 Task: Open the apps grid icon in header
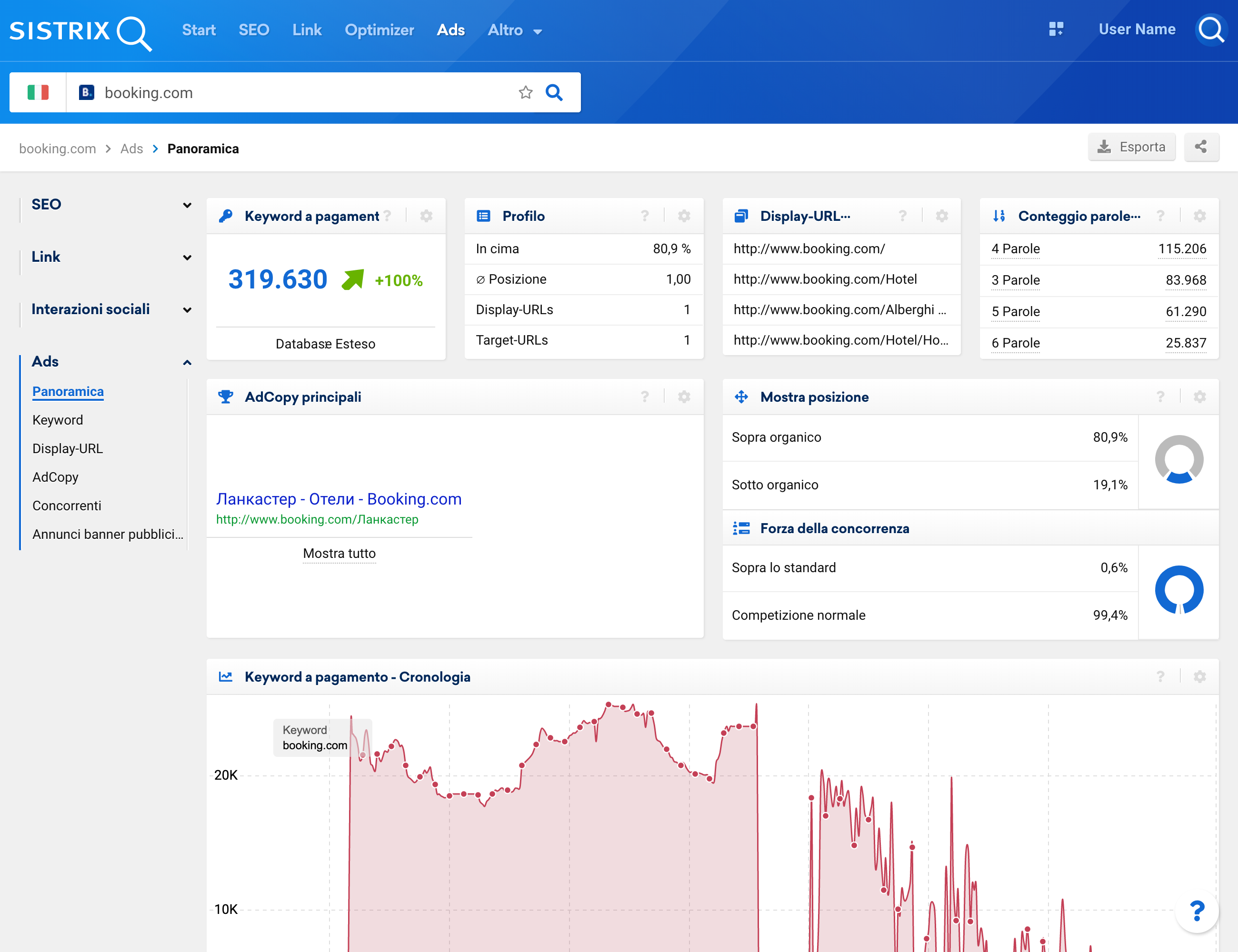tap(1056, 29)
